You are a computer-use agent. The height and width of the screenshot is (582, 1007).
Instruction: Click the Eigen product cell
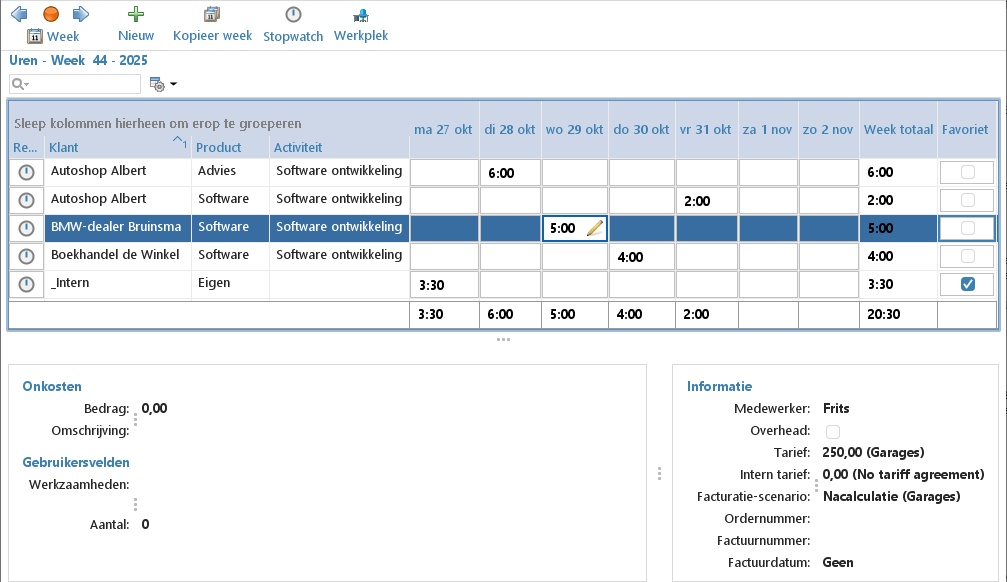tap(230, 284)
